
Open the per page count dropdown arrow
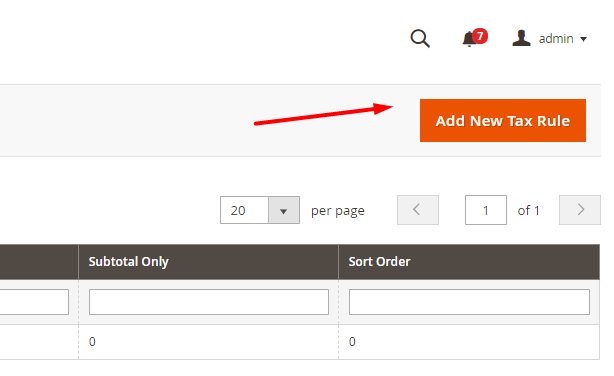[x=284, y=210]
